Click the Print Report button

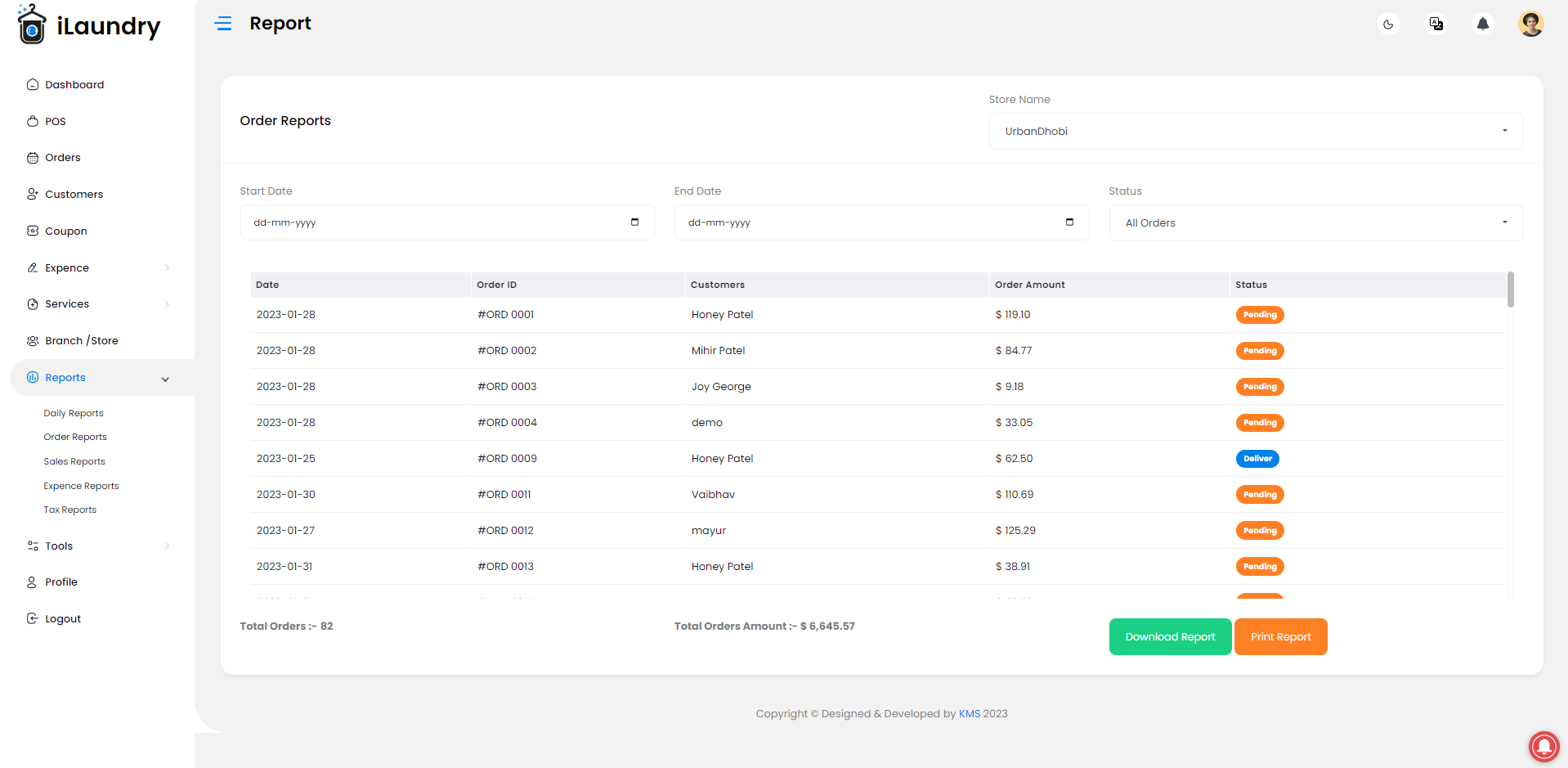click(1280, 636)
